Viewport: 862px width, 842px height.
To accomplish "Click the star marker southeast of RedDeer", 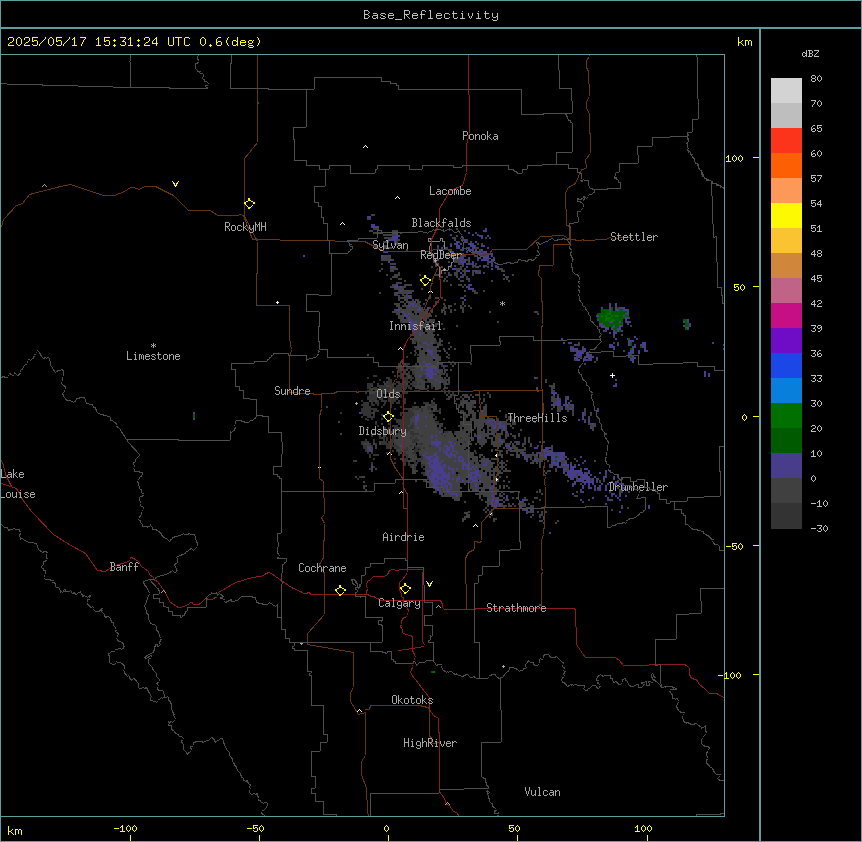I will (x=502, y=303).
